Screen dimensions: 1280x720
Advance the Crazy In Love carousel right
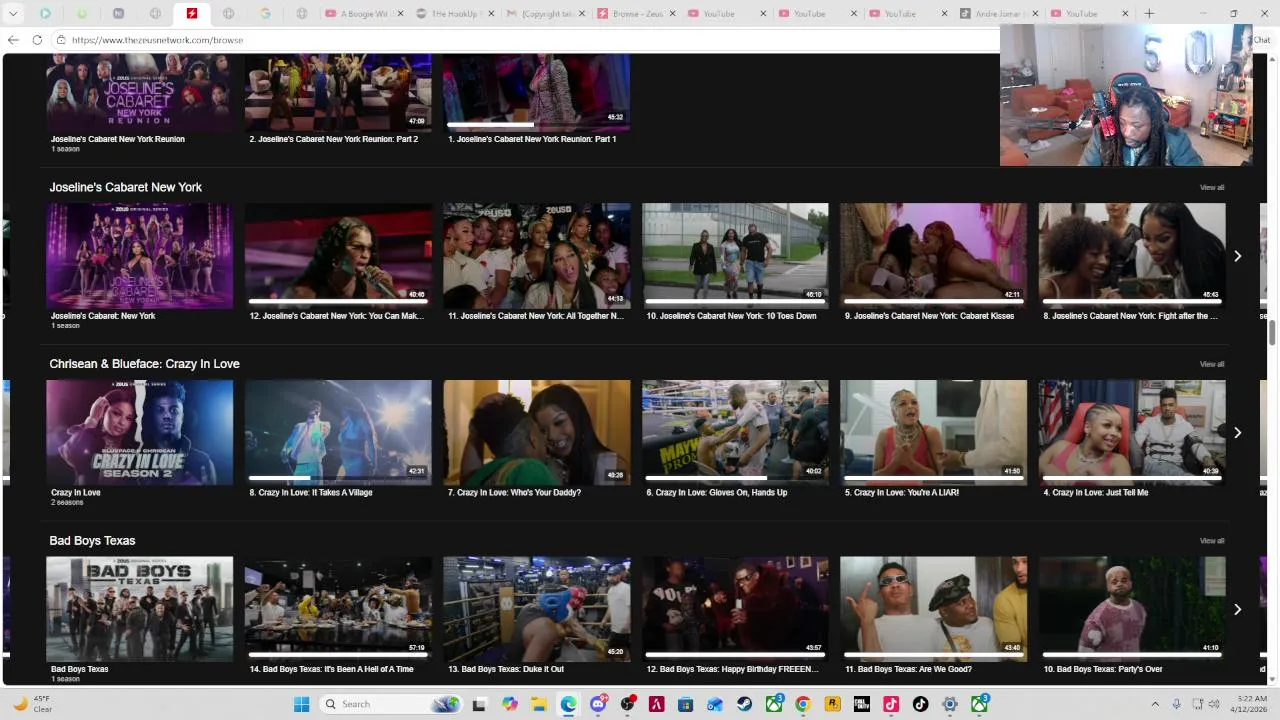pos(1237,433)
